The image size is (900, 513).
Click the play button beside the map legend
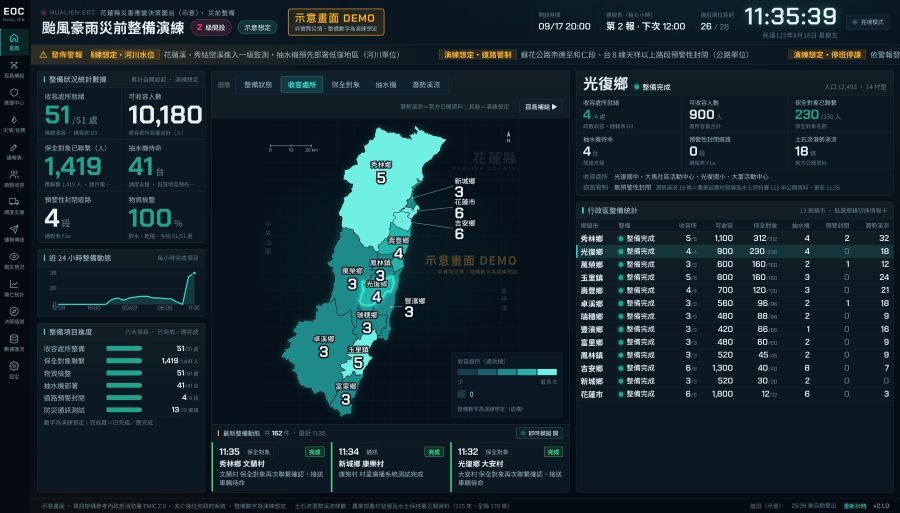[541, 107]
